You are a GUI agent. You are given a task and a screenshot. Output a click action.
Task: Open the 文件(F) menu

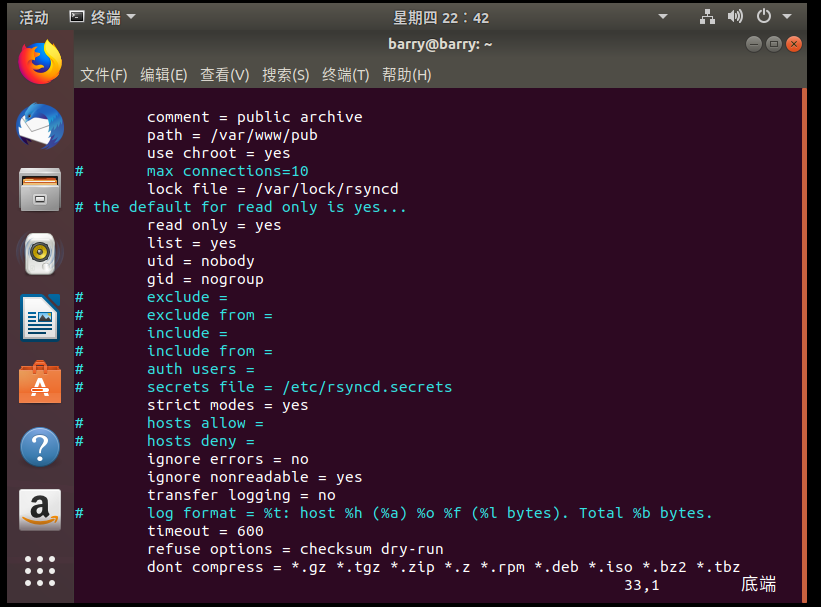point(104,75)
